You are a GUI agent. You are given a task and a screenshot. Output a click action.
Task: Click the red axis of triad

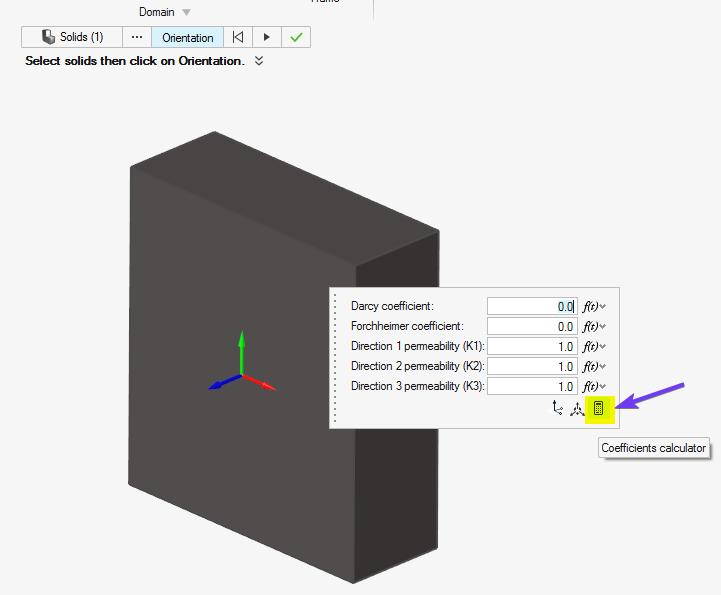[x=259, y=383]
